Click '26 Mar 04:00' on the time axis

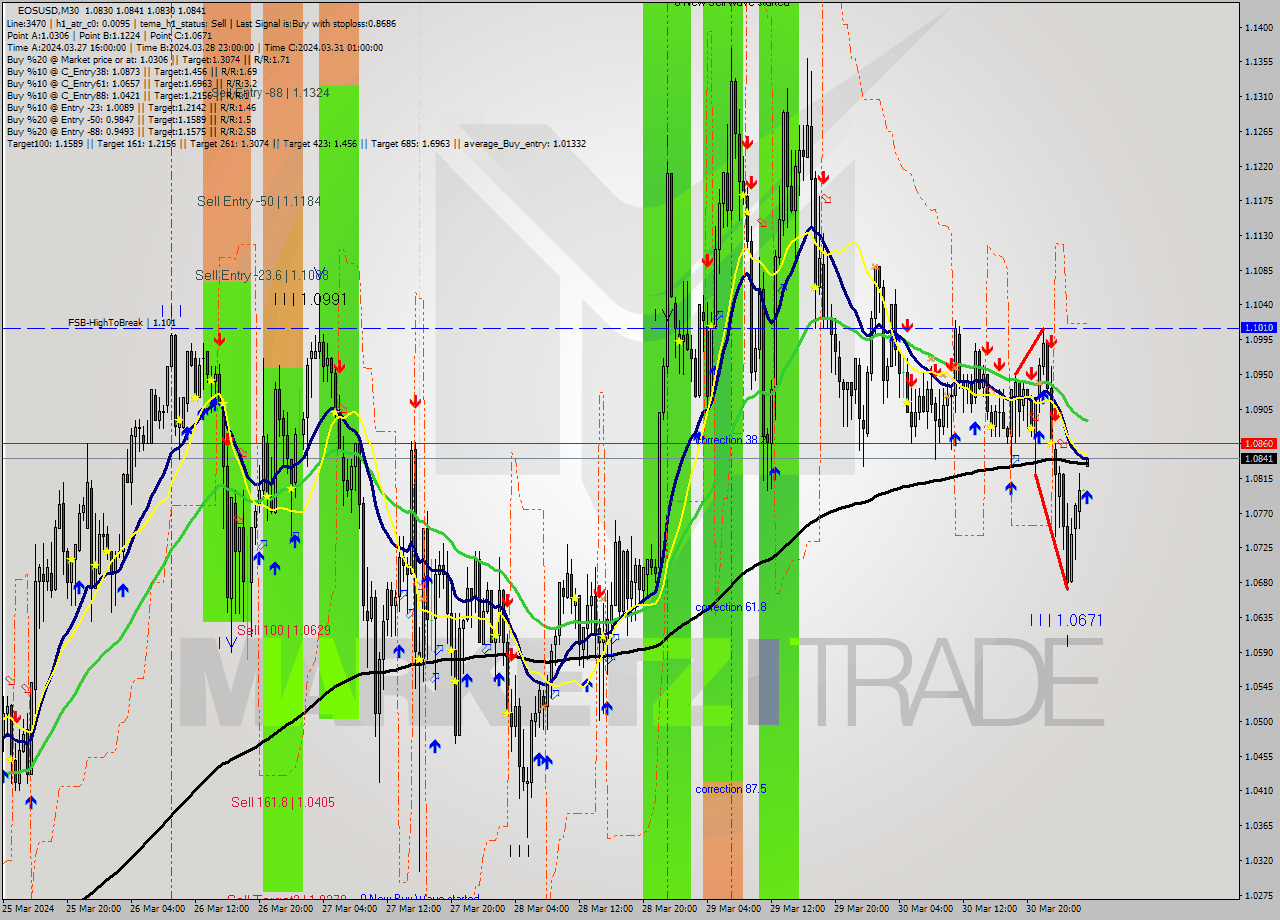click(160, 909)
